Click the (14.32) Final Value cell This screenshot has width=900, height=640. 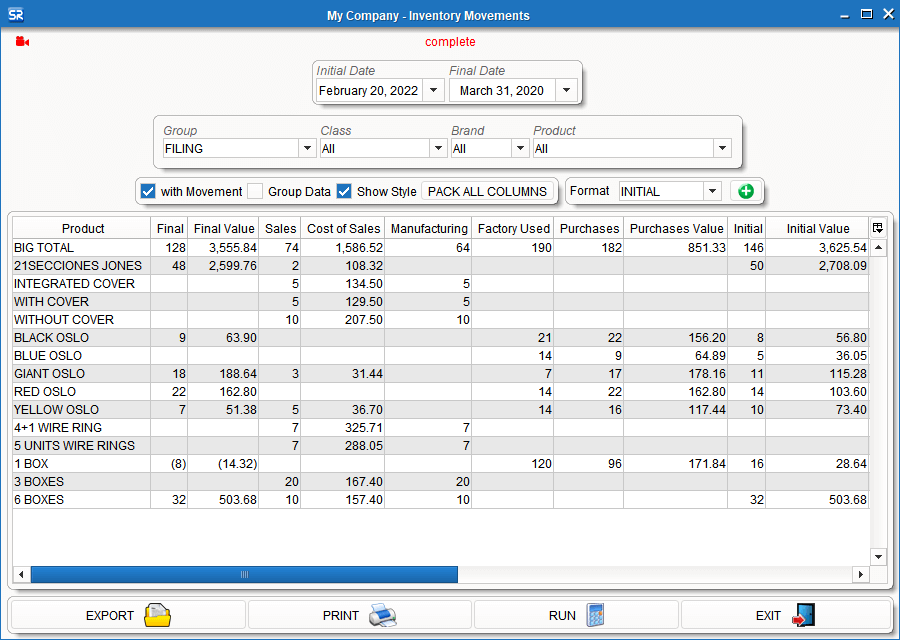coord(224,463)
